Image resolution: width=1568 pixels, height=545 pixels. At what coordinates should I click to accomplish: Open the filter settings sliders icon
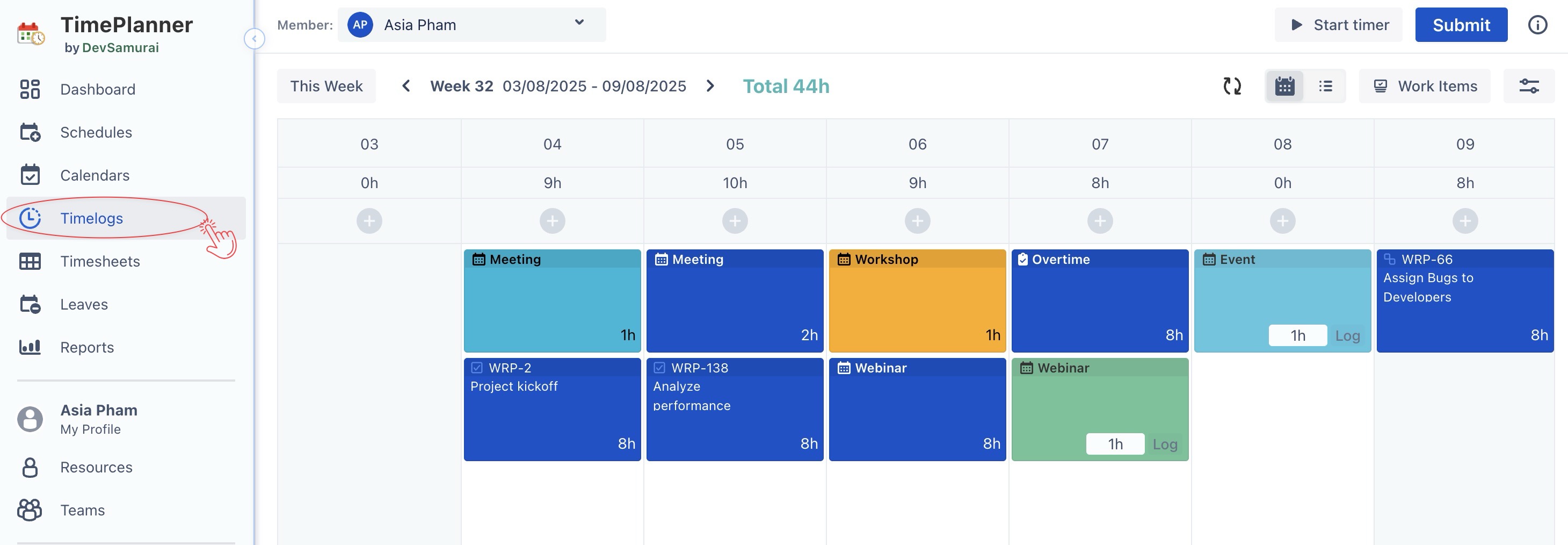(x=1528, y=86)
